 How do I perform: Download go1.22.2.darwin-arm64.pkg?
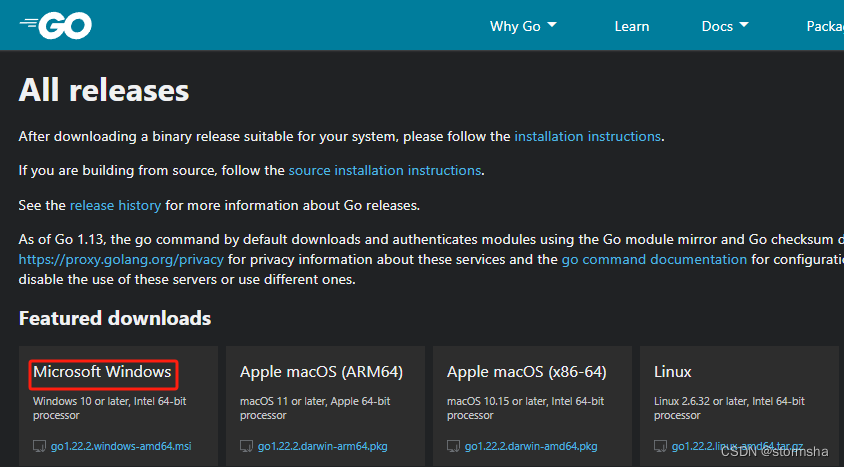click(x=322, y=446)
